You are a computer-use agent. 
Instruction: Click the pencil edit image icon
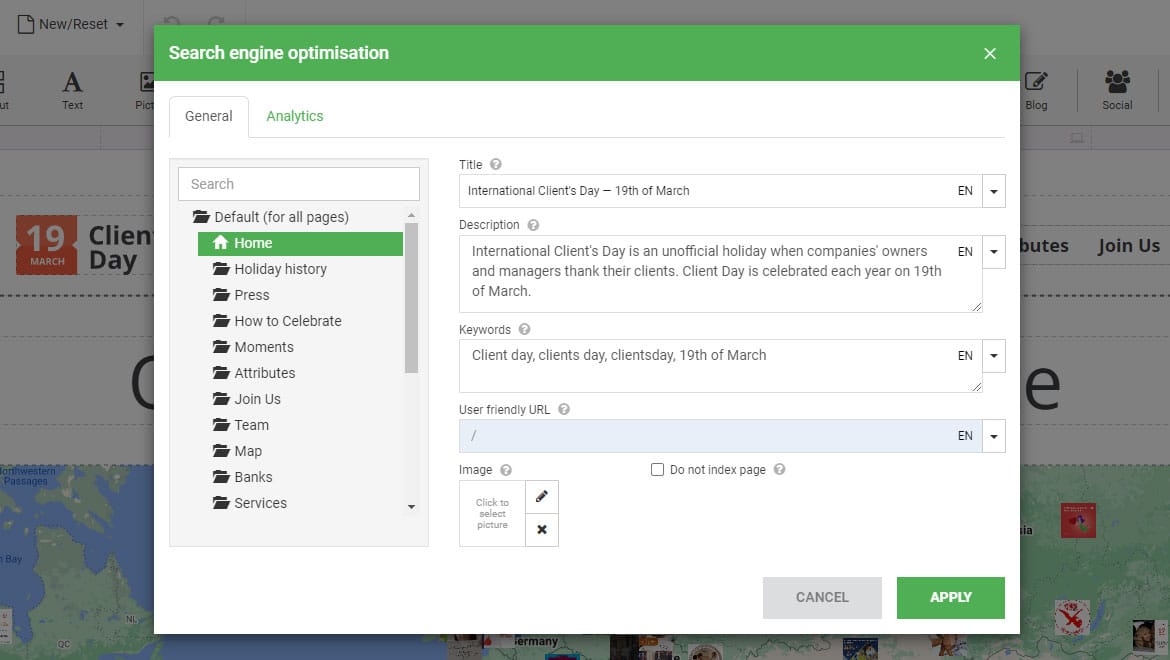coord(542,497)
